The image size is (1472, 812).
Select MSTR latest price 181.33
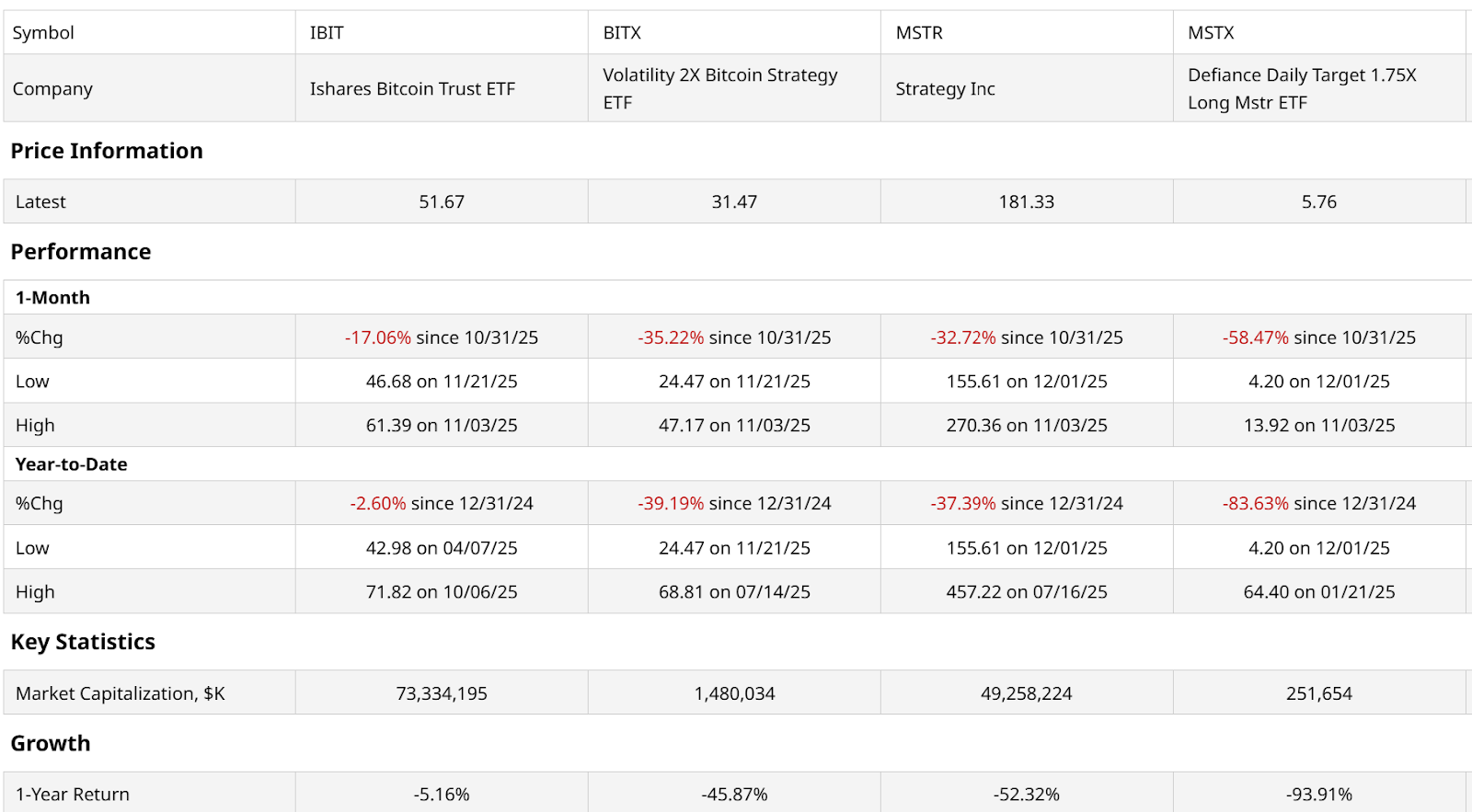click(x=1026, y=202)
